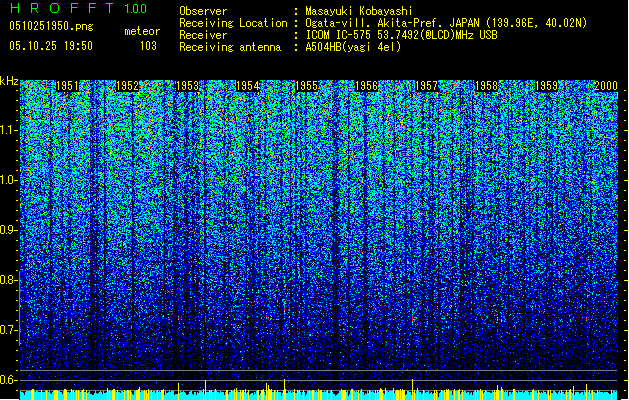The height and width of the screenshot is (400, 629).
Task: Click the 1951 time marker
Action: click(67, 86)
